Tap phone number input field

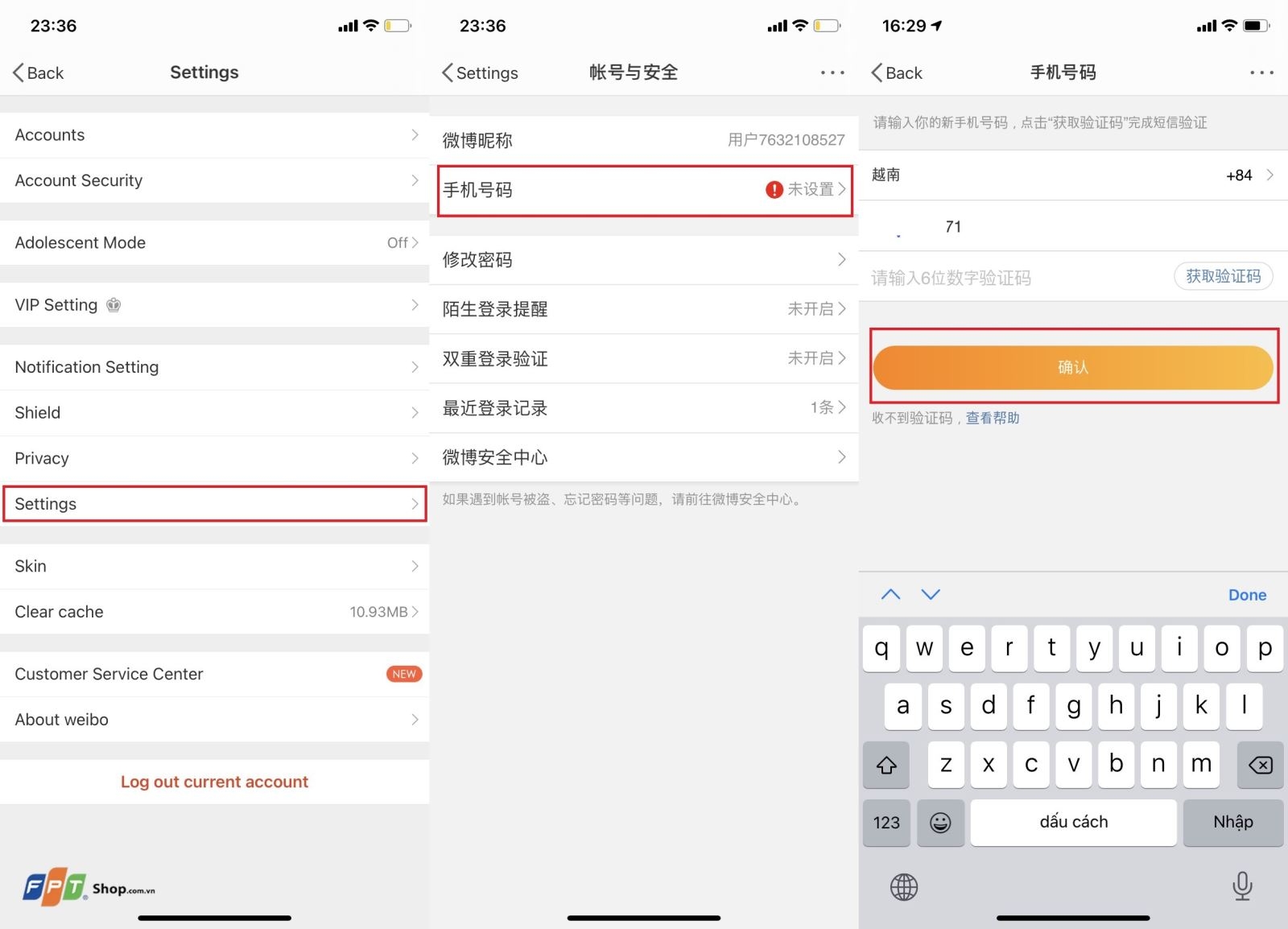coord(1073,226)
